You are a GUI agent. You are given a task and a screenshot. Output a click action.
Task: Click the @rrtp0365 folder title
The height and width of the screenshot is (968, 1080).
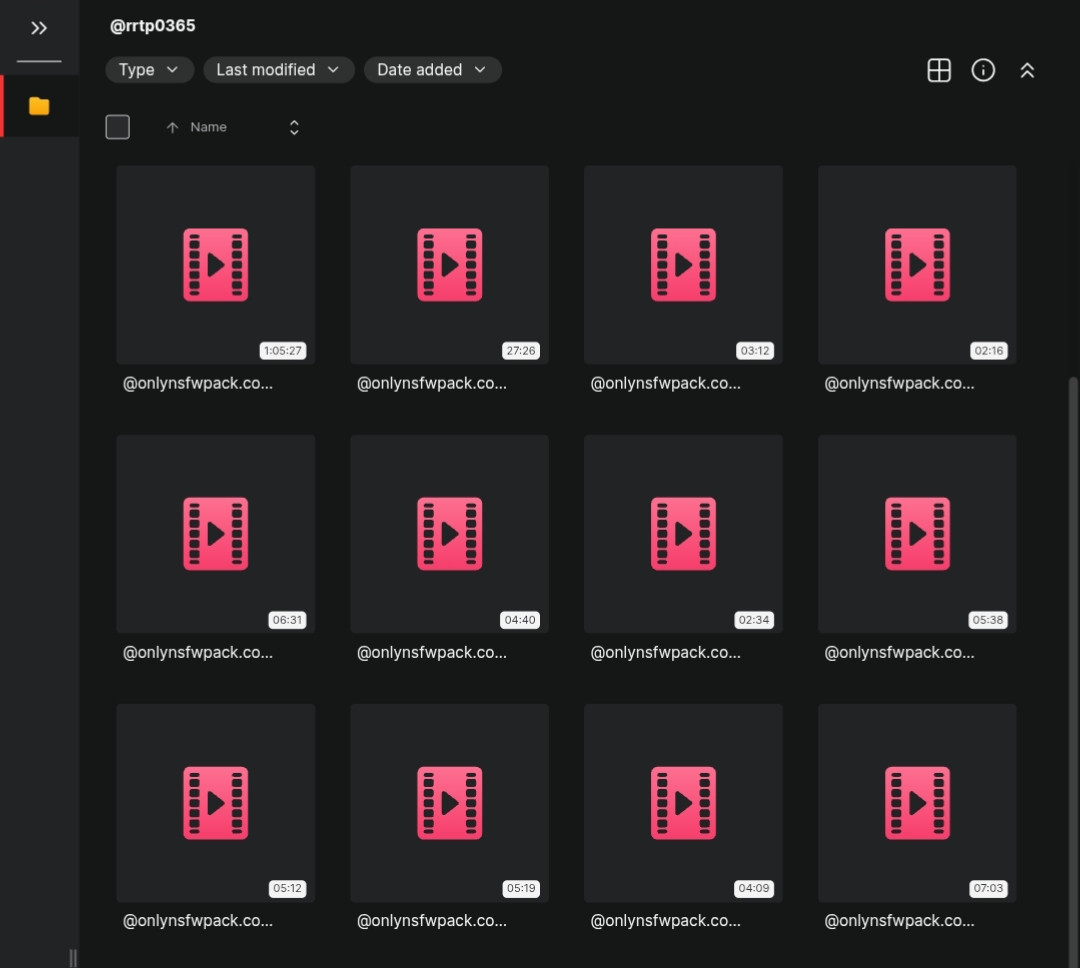click(x=152, y=25)
